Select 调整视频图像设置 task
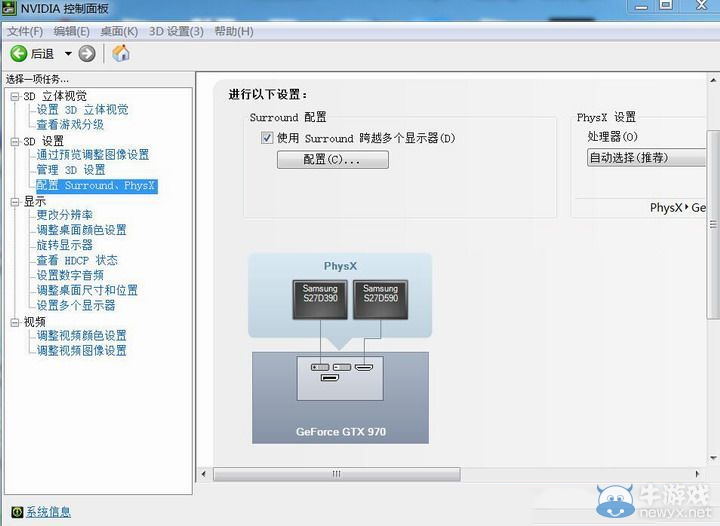Screen dimensions: 720x526 tap(81, 351)
